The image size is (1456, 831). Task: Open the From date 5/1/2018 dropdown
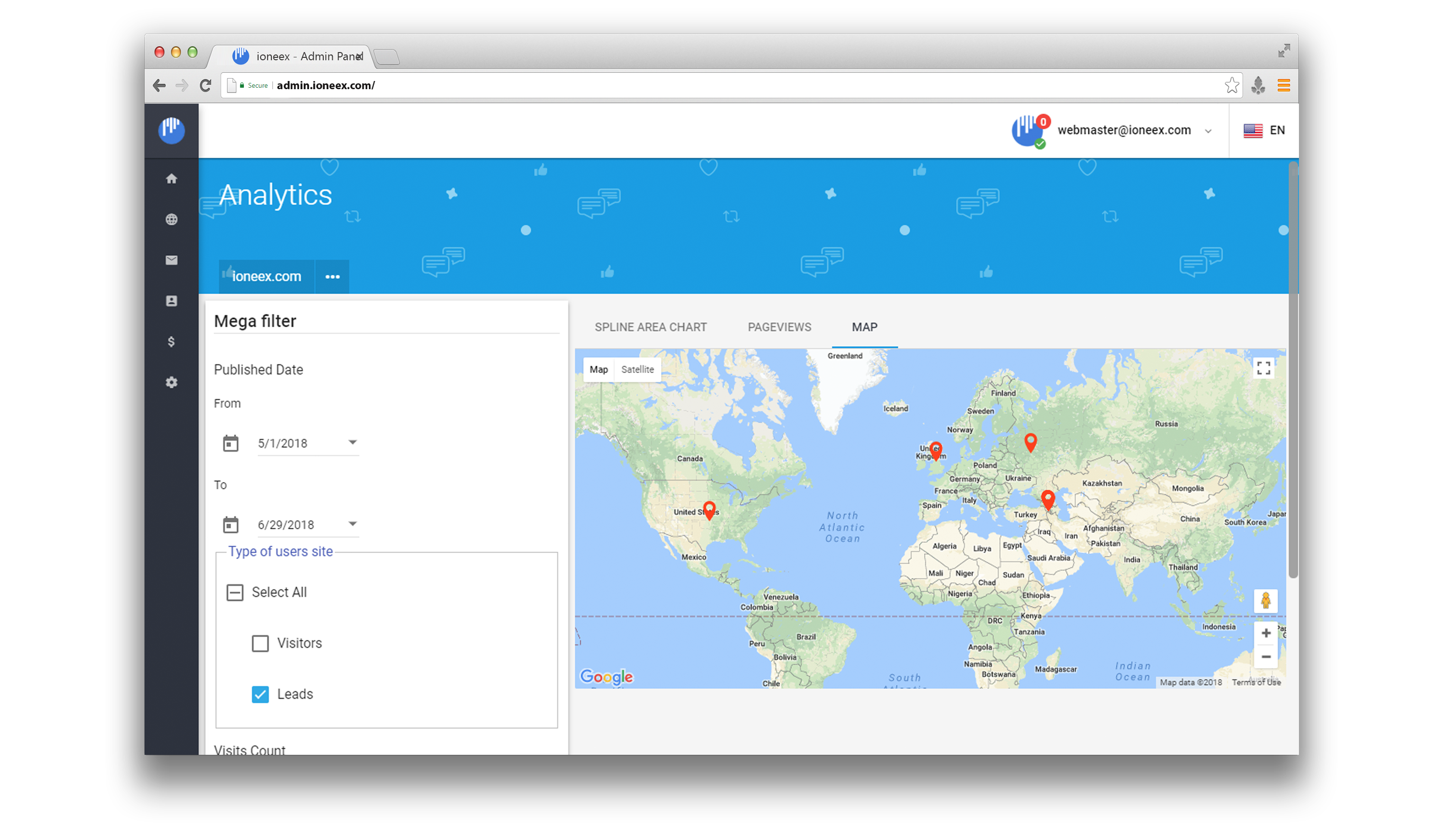tap(353, 443)
